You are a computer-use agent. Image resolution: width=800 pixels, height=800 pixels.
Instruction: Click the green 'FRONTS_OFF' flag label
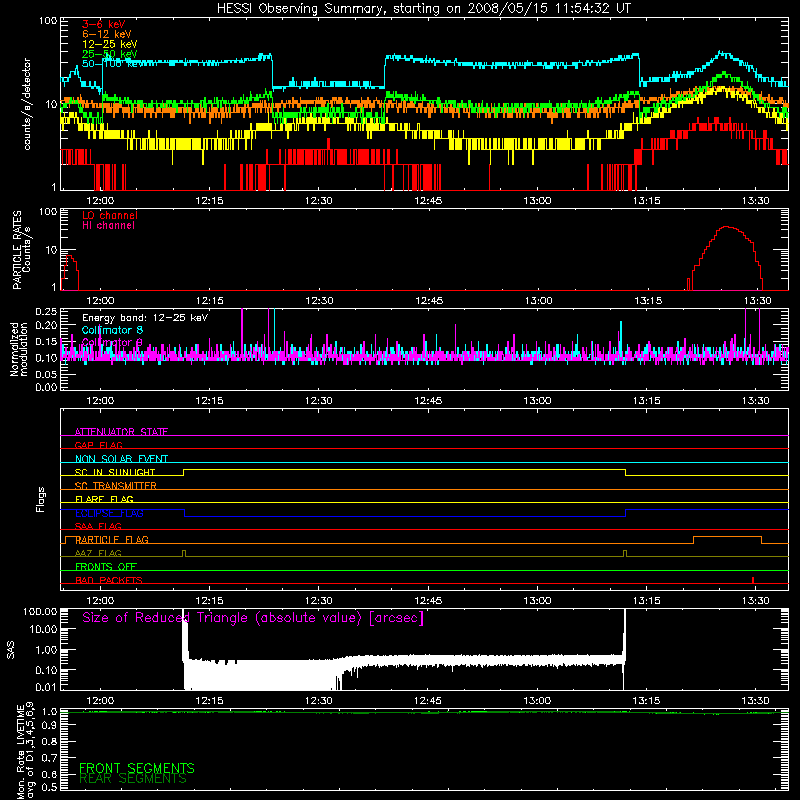106,566
